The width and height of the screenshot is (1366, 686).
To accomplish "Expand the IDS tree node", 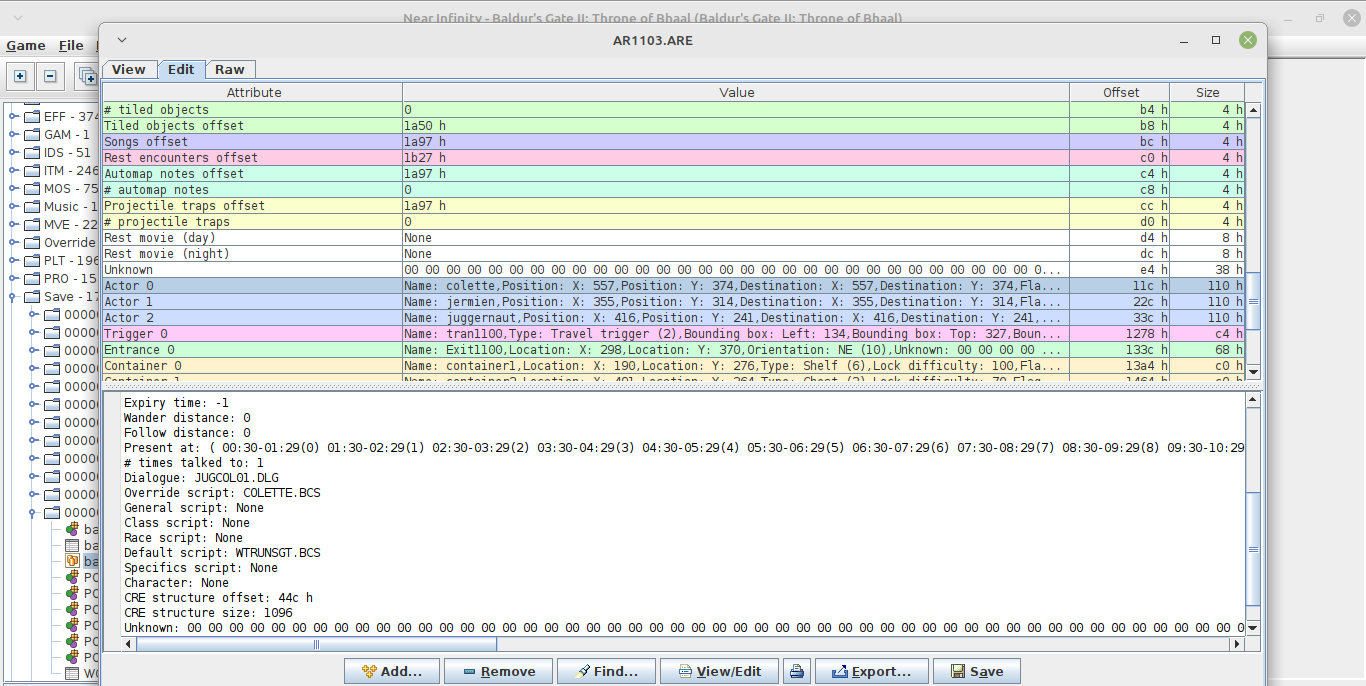I will pos(14,153).
